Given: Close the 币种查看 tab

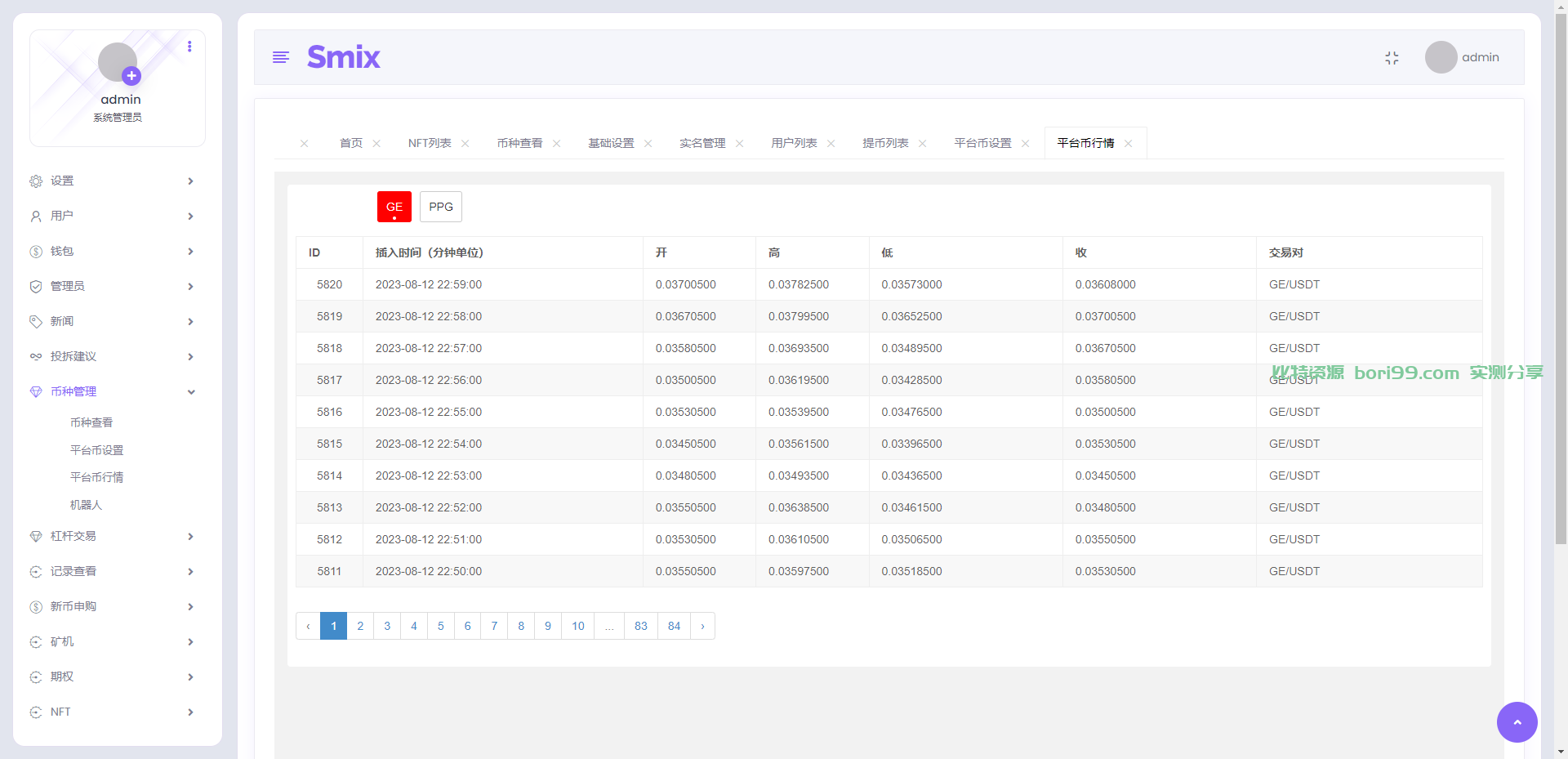Looking at the screenshot, I should (556, 144).
